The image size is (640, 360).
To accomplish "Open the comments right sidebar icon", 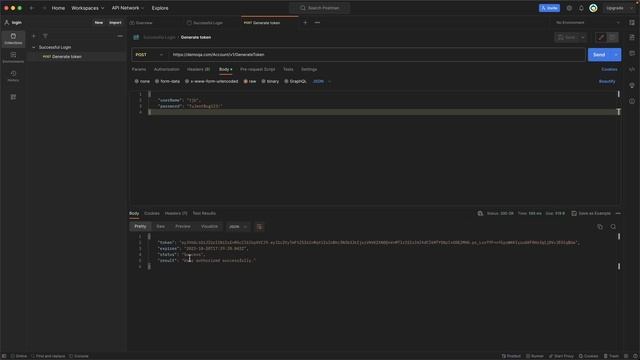I will coord(632,53).
